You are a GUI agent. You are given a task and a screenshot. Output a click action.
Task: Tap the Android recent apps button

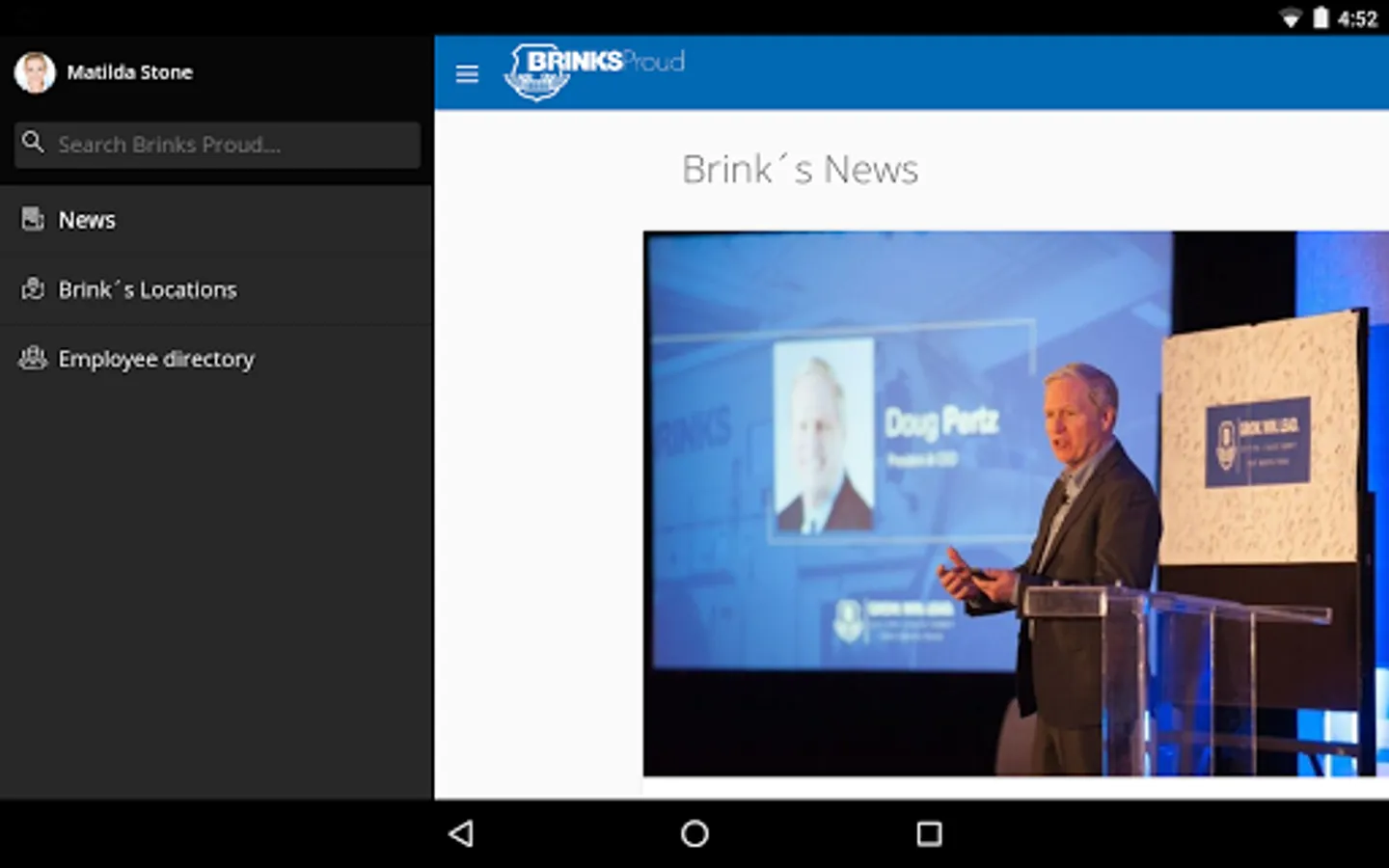[x=929, y=833]
